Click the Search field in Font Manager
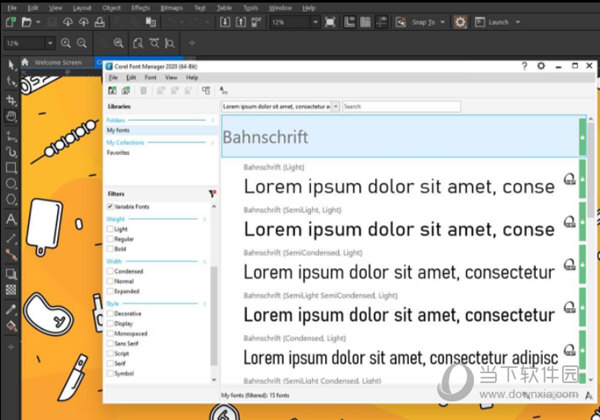 (x=401, y=106)
